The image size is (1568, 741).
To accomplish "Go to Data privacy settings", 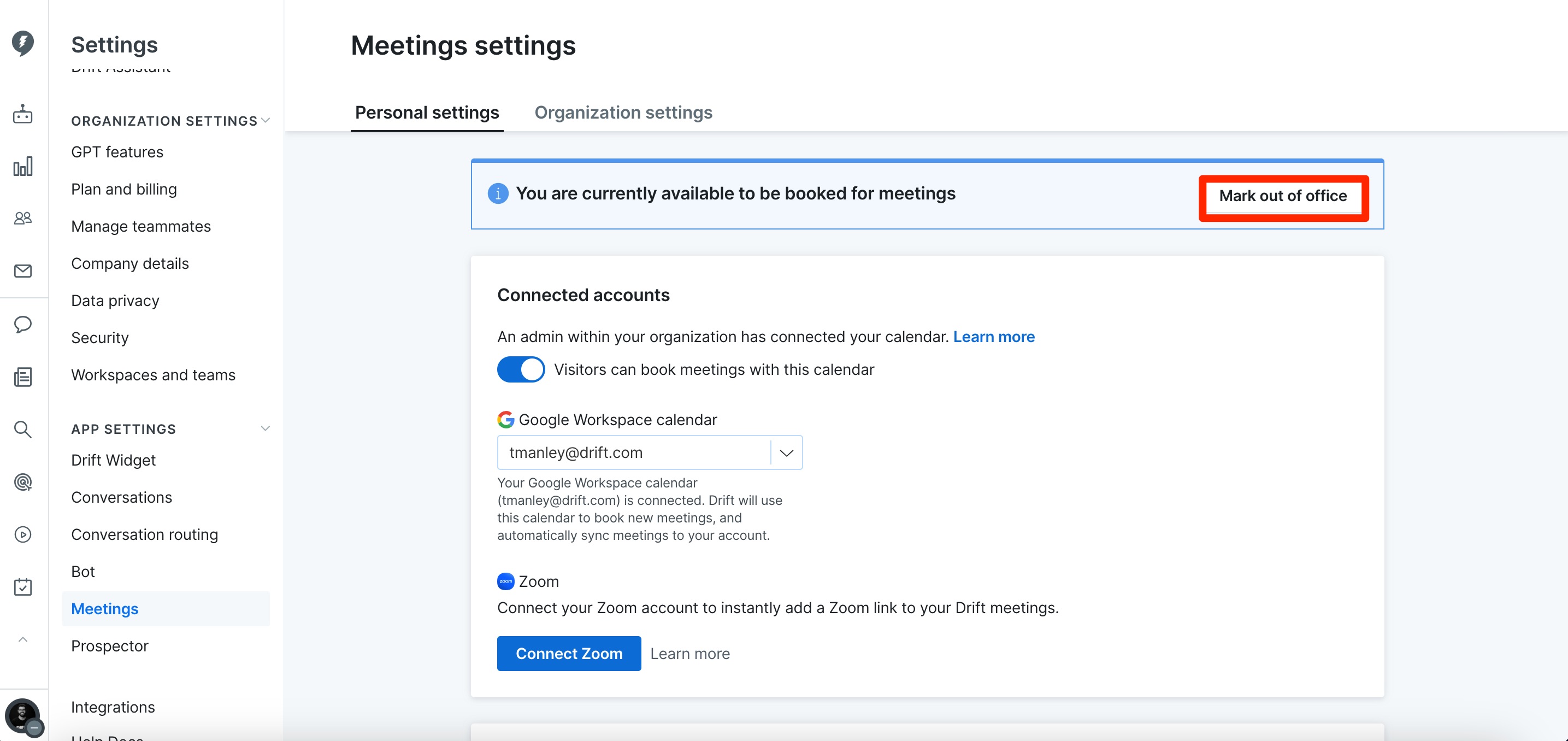I will [115, 301].
